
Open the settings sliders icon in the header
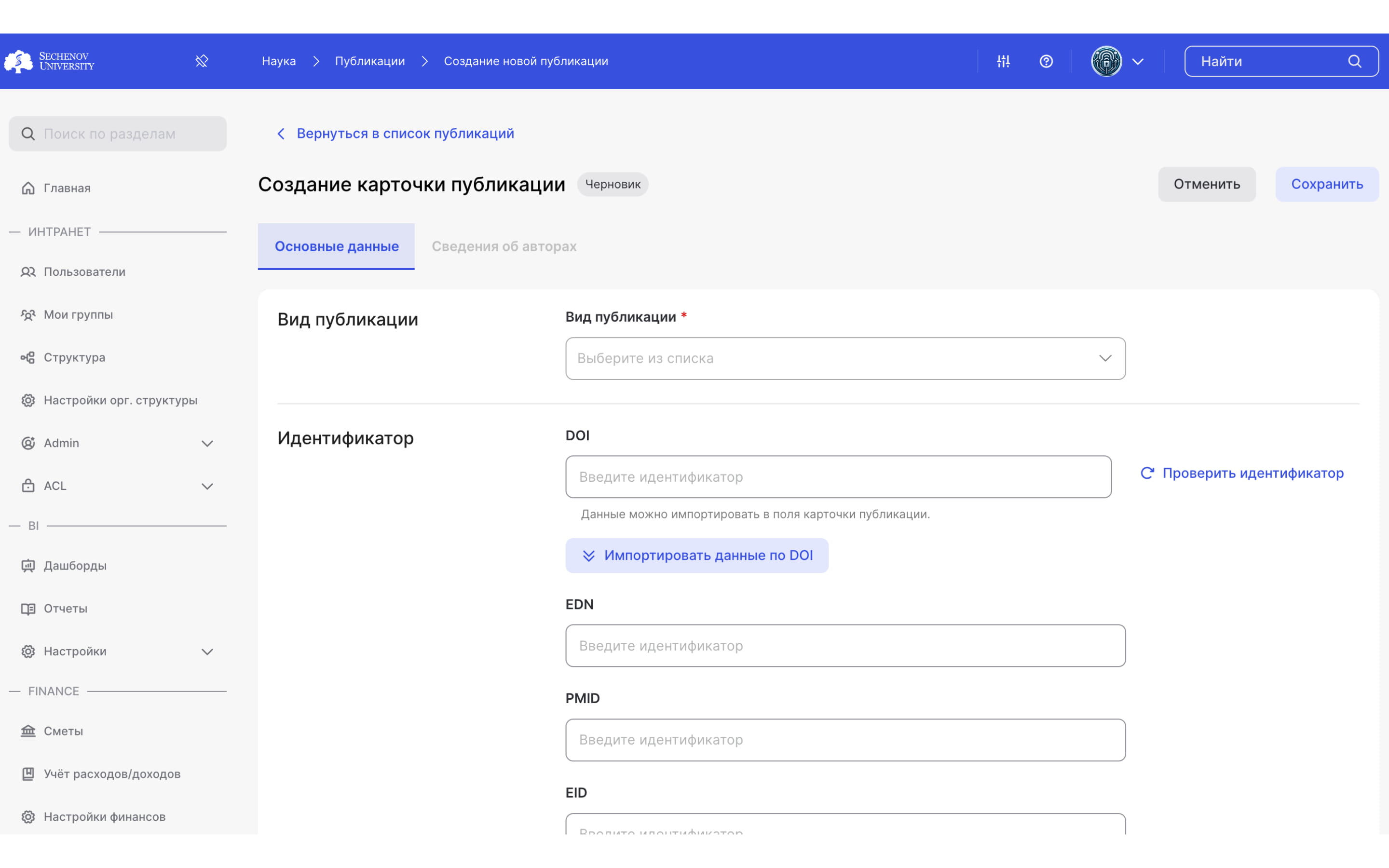point(1003,61)
